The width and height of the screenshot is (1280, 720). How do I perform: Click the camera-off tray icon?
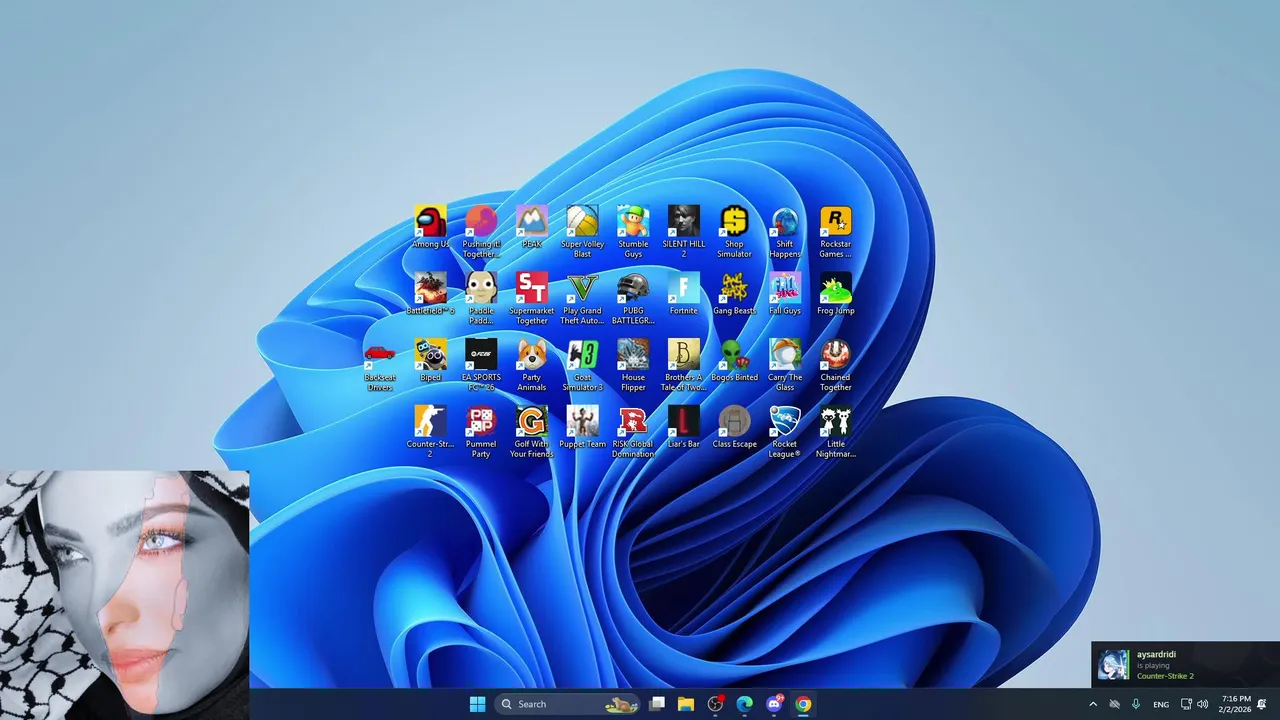1114,704
